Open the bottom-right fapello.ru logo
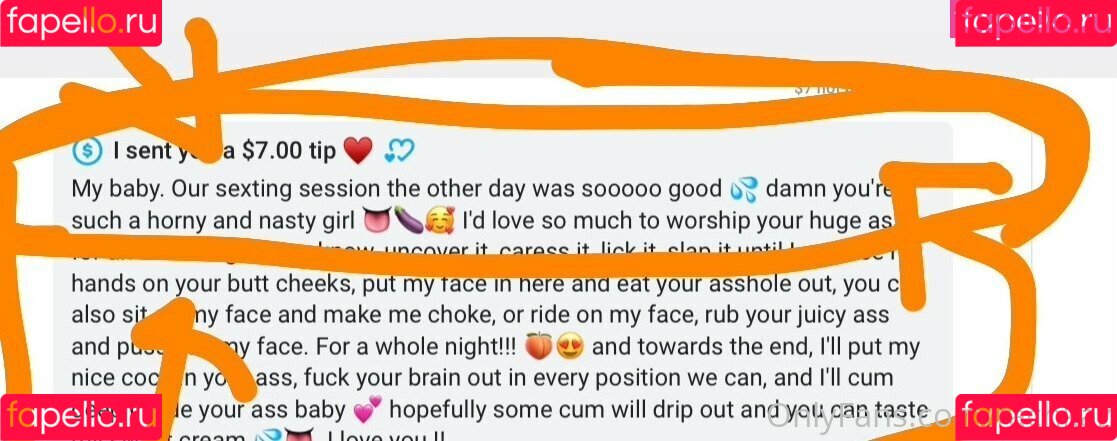The width and height of the screenshot is (1117, 441). (x=1035, y=417)
